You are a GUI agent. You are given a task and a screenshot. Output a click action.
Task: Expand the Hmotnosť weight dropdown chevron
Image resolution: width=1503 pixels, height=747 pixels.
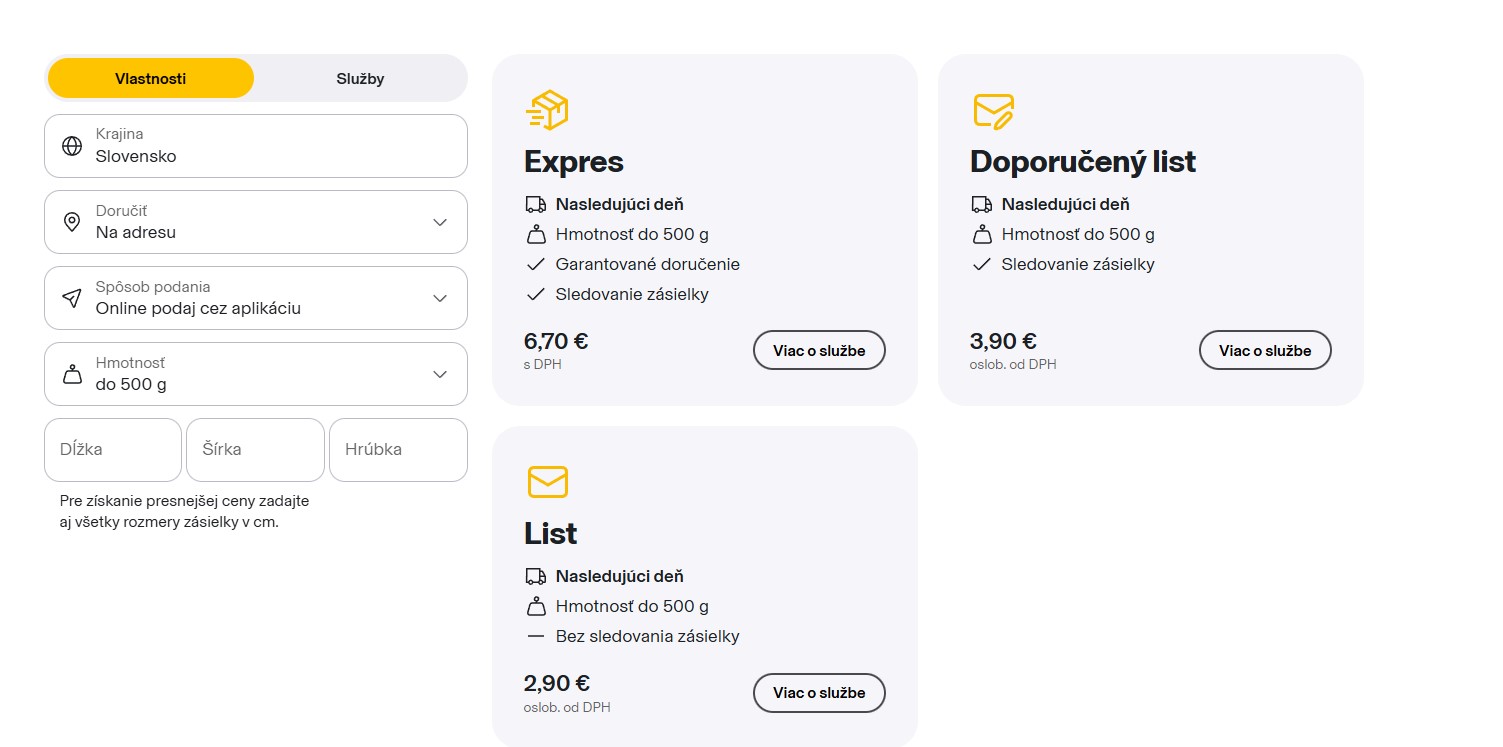coord(440,374)
